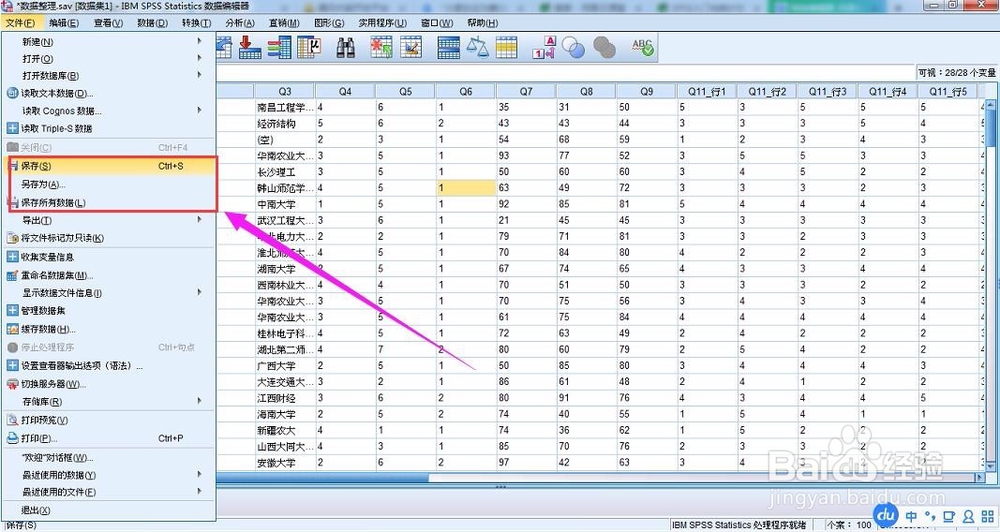
Task: Choose 保存所有数据(L) menu entry
Action: 110,203
